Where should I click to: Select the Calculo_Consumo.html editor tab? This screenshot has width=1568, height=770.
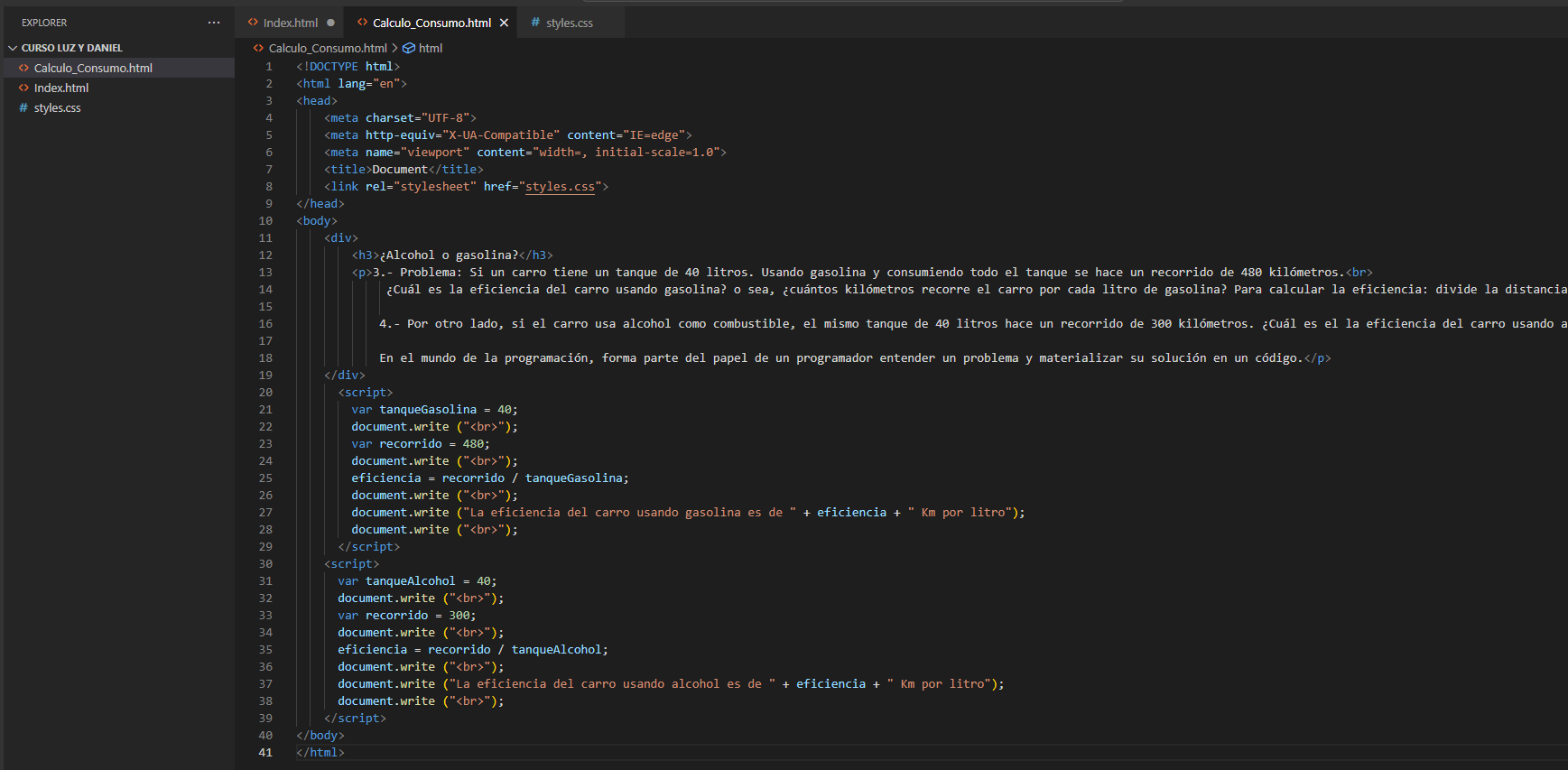(x=431, y=23)
